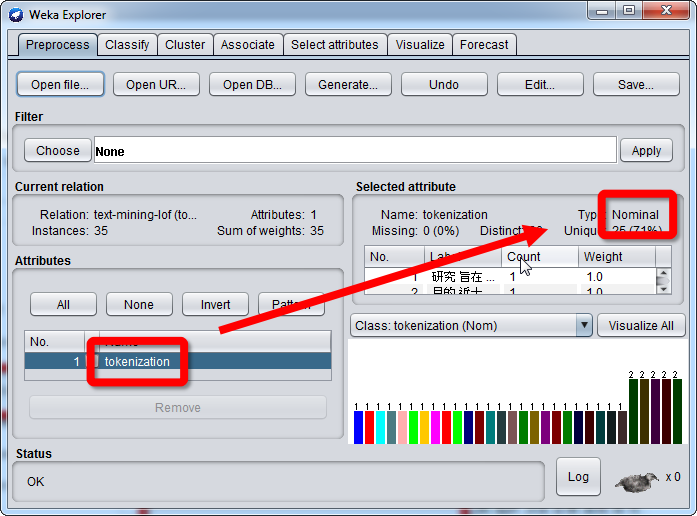This screenshot has width=697, height=516.
Task: Click the filter configuration field showing None
Action: (355, 150)
